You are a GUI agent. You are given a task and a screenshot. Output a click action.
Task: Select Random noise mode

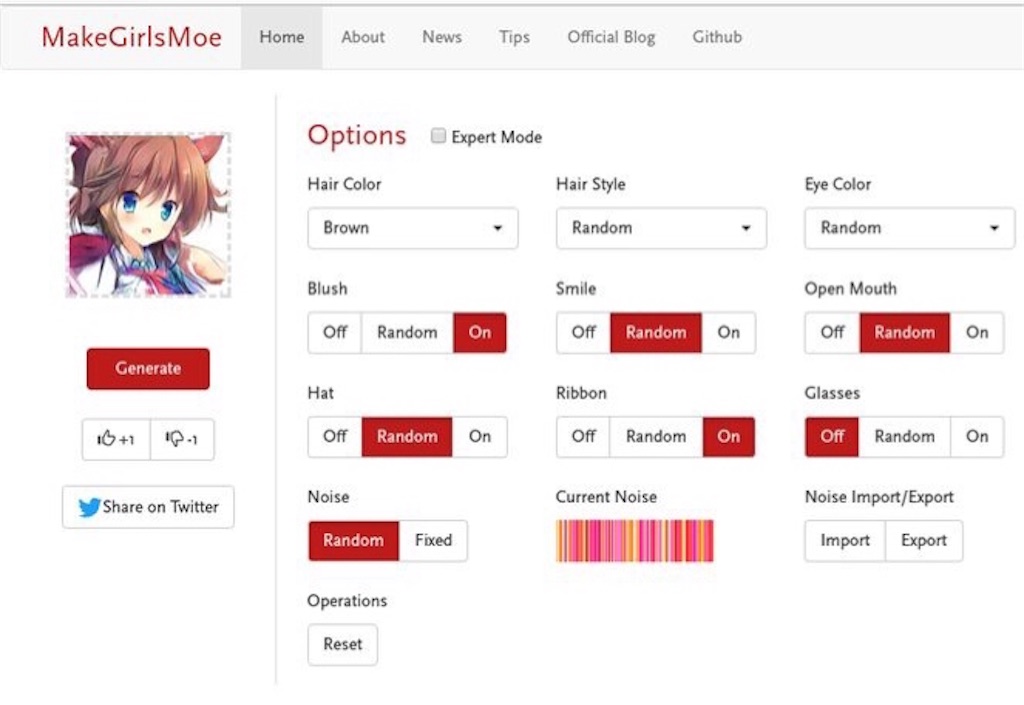[353, 540]
